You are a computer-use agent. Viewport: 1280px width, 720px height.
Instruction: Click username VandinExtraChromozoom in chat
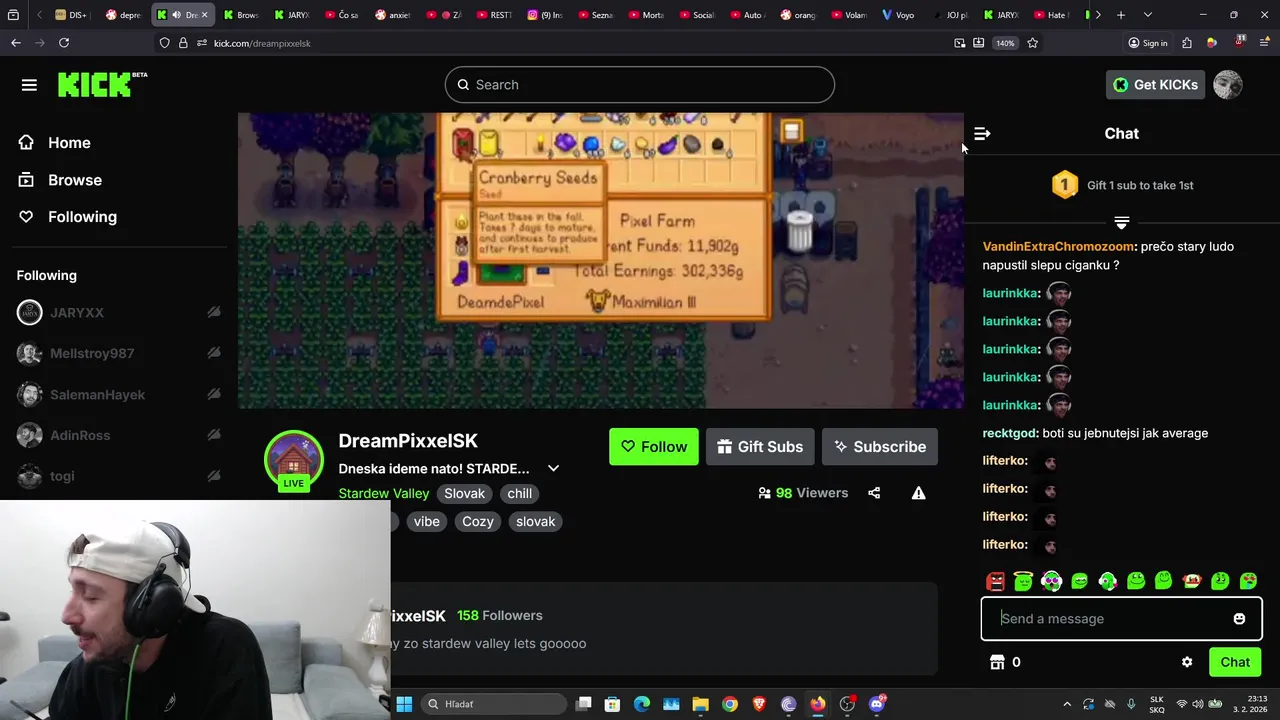point(1059,246)
